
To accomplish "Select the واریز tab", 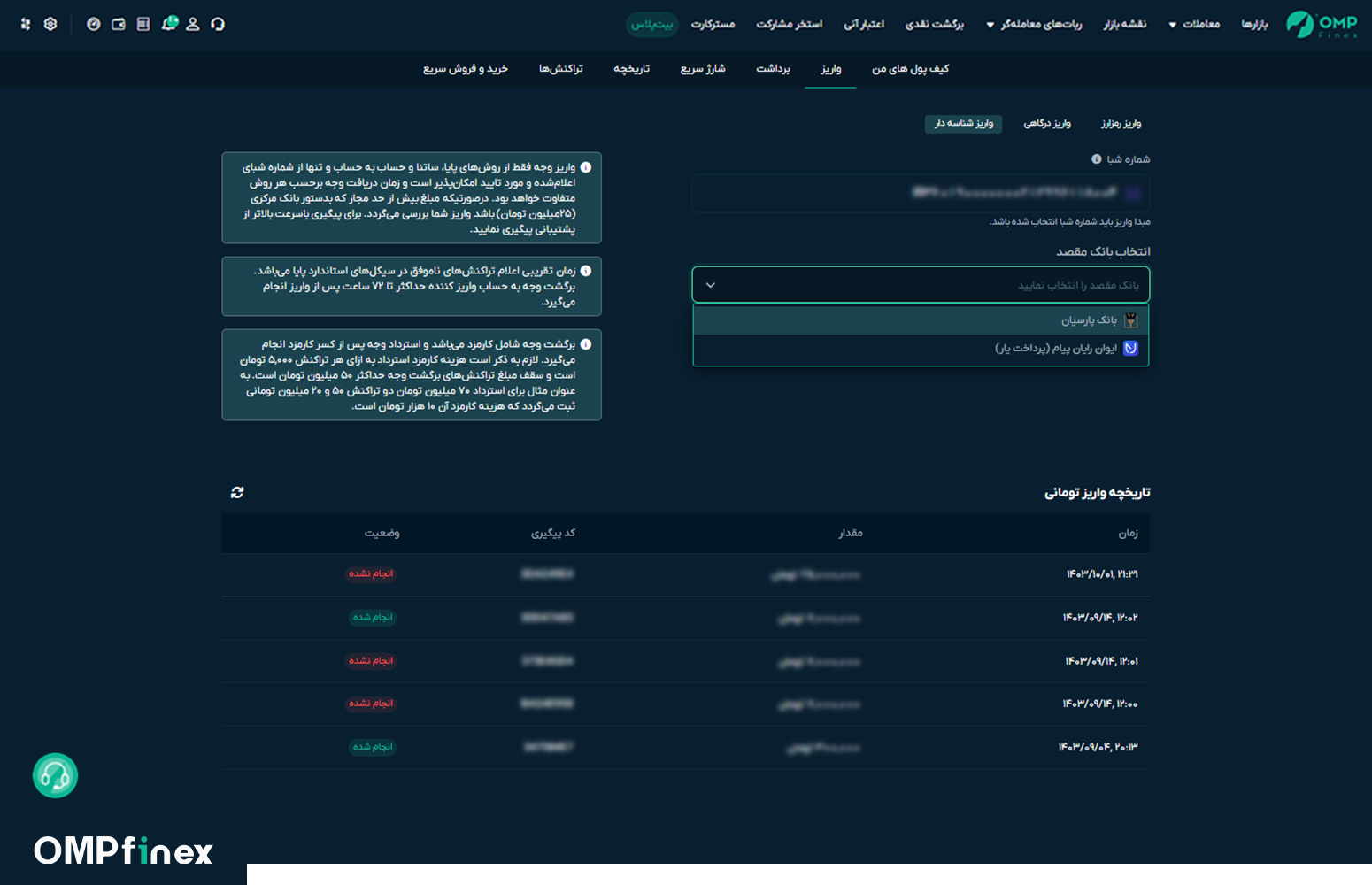I will [831, 68].
